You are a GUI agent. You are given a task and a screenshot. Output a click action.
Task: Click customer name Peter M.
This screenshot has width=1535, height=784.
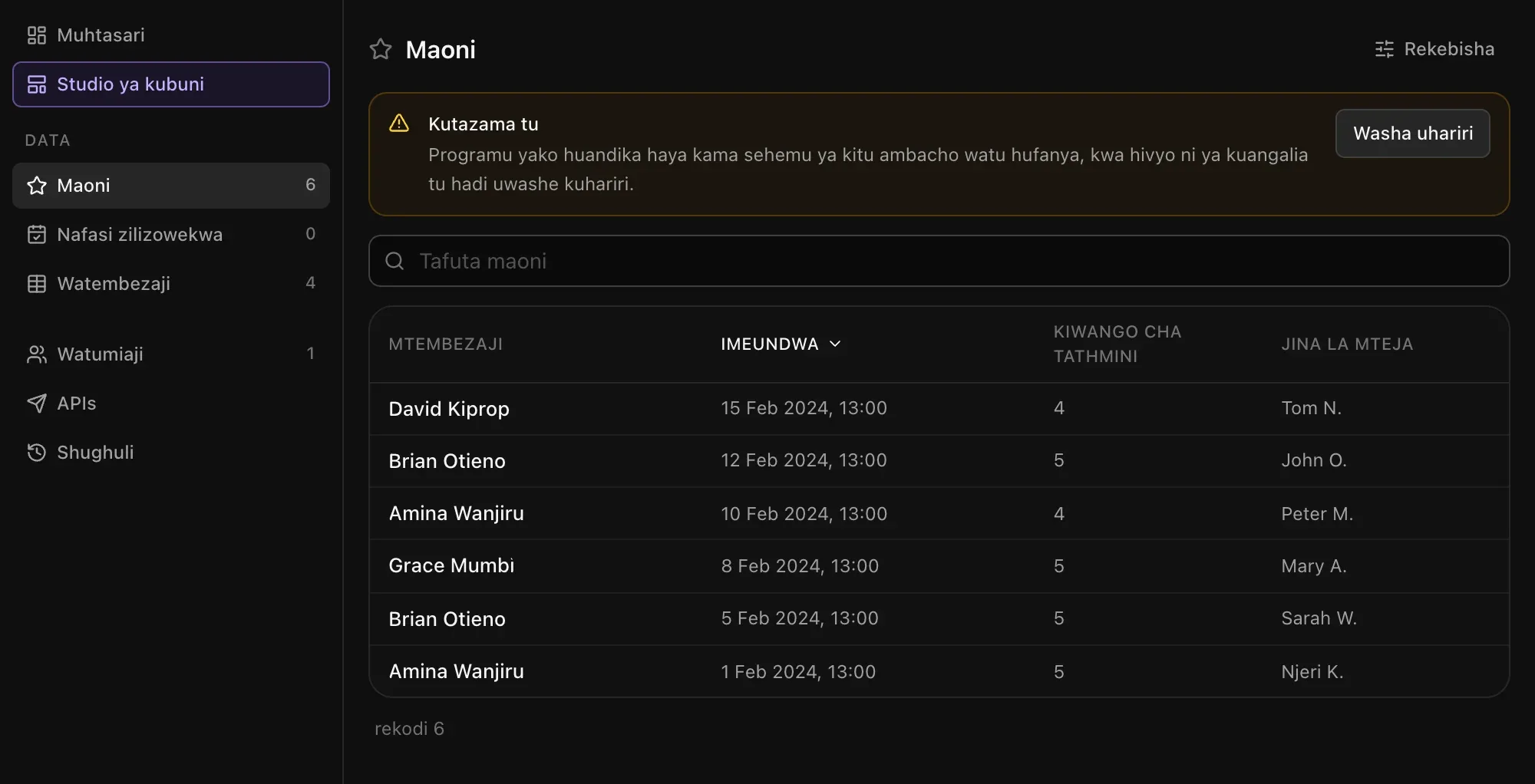[1317, 514]
